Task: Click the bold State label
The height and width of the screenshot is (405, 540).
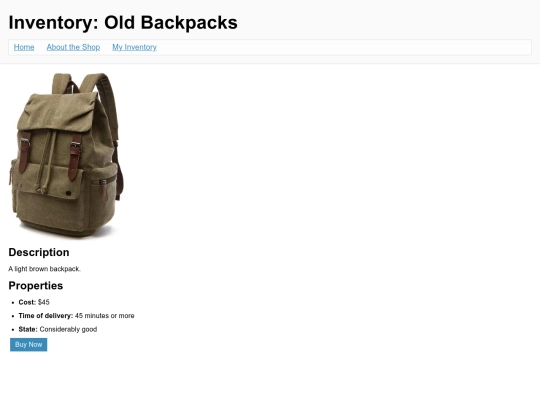Action: [28, 329]
